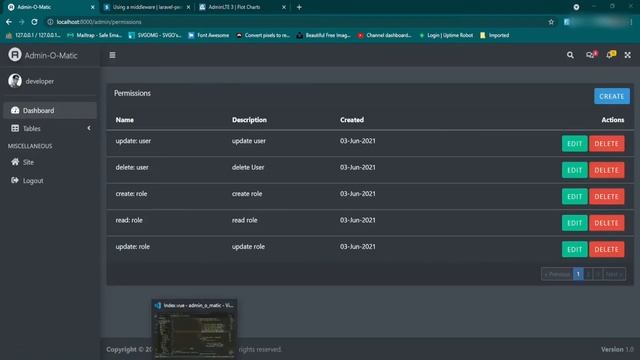The height and width of the screenshot is (360, 640).
Task: Click the 'developer' username text
Action: click(x=40, y=81)
